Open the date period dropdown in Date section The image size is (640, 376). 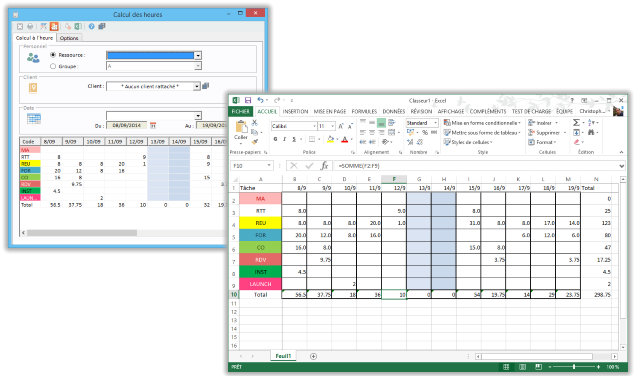click(x=198, y=116)
